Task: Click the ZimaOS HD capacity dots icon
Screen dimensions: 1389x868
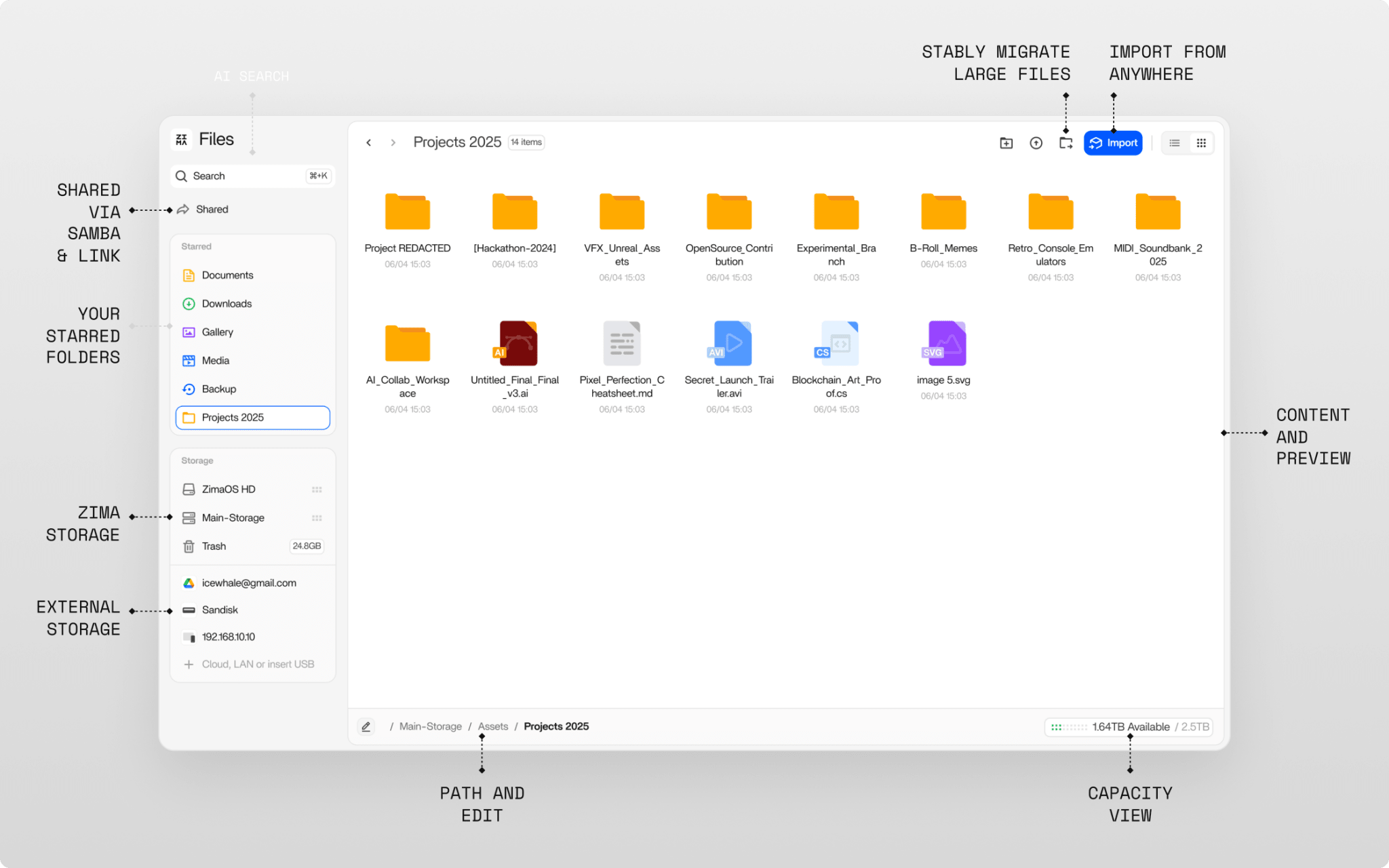Action: tap(317, 490)
